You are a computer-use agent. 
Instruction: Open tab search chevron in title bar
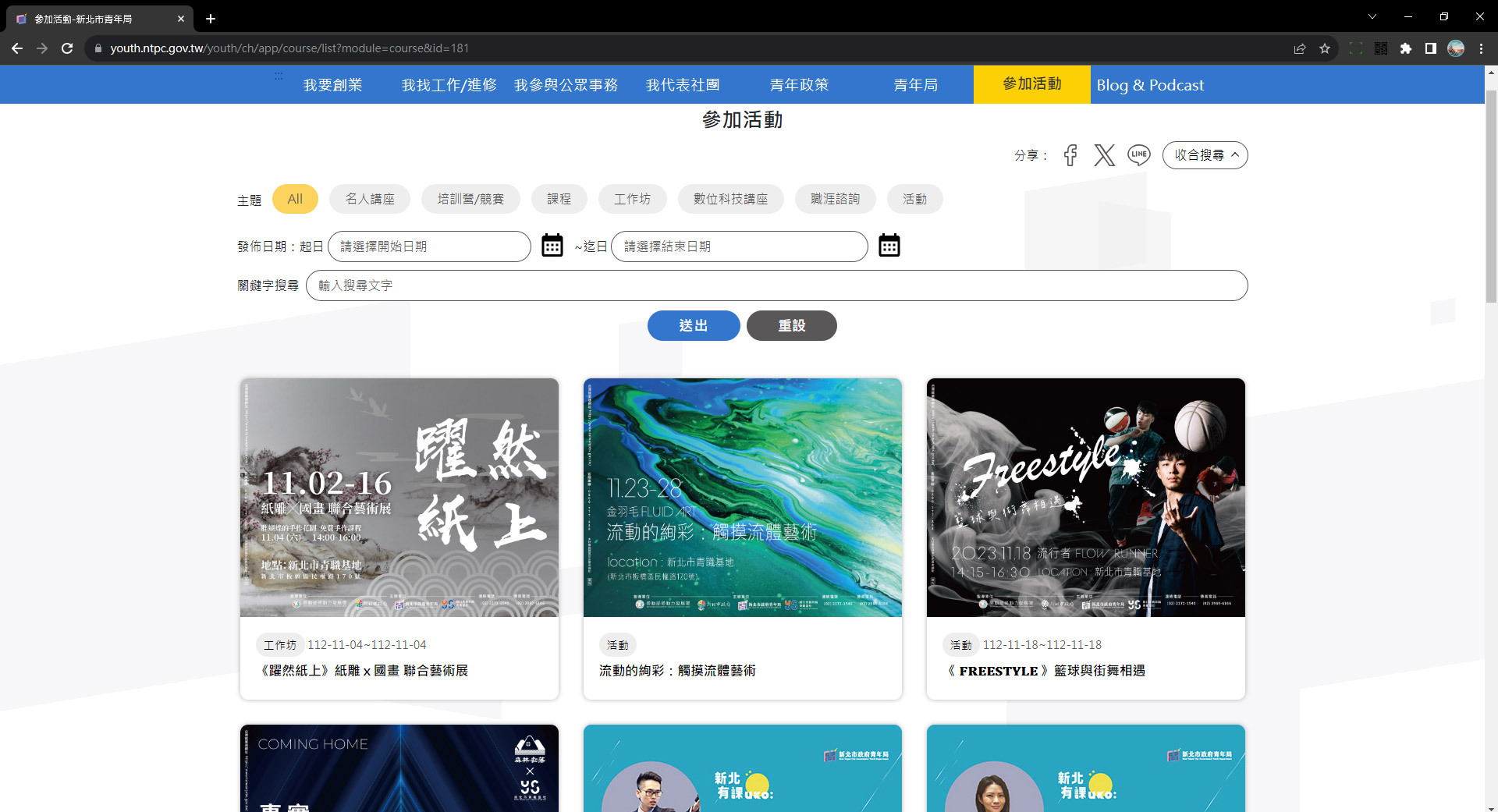click(x=1372, y=16)
